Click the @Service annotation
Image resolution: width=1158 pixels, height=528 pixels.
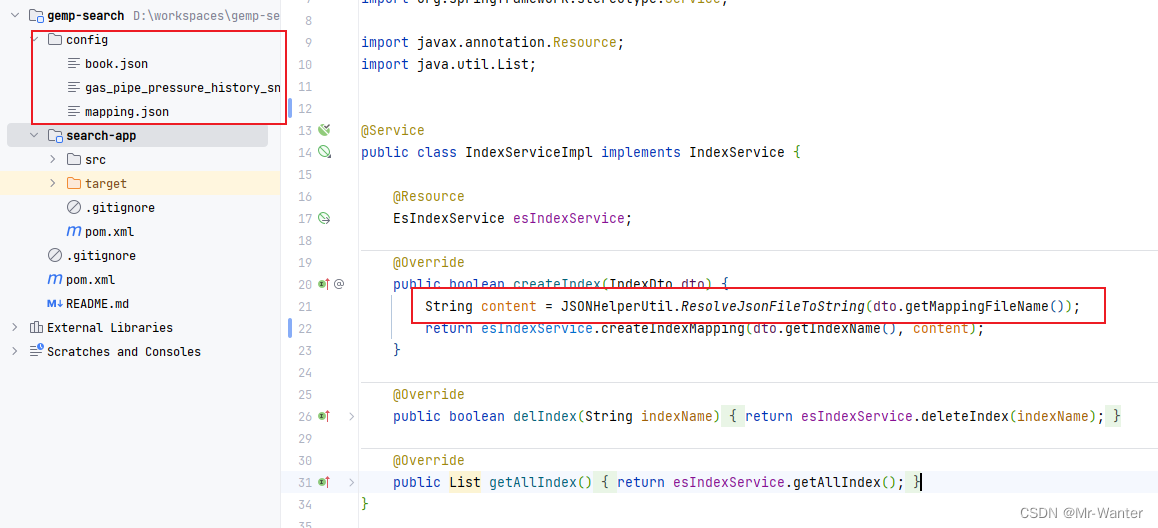[393, 130]
